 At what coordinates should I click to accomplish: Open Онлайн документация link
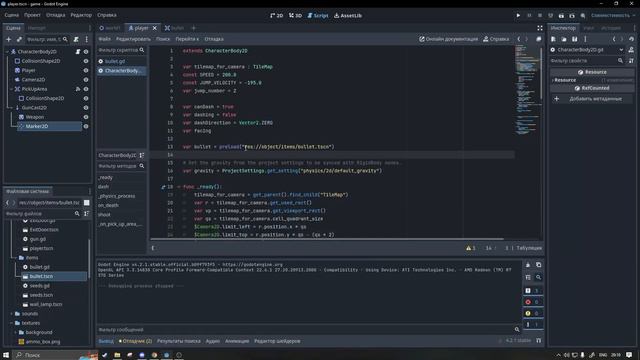tap(448, 39)
